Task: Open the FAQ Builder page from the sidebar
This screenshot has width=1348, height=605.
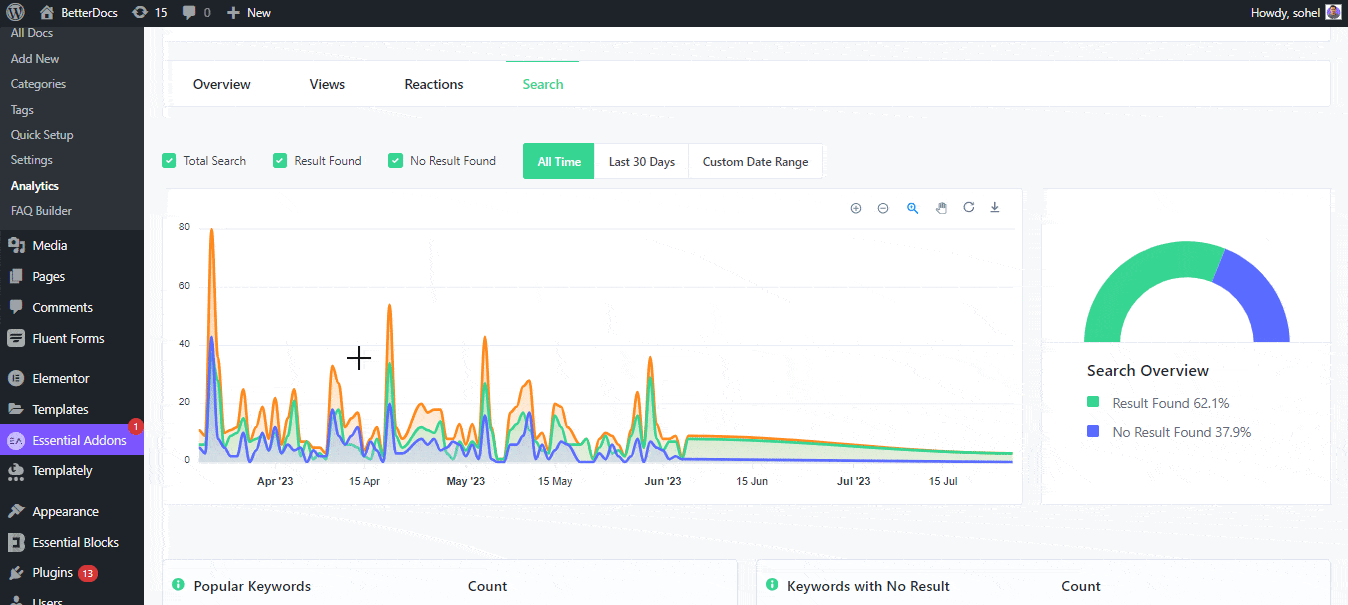Action: coord(40,210)
